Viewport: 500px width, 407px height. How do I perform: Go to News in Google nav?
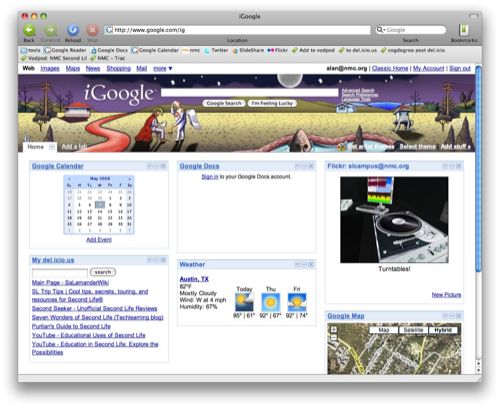tap(93, 69)
